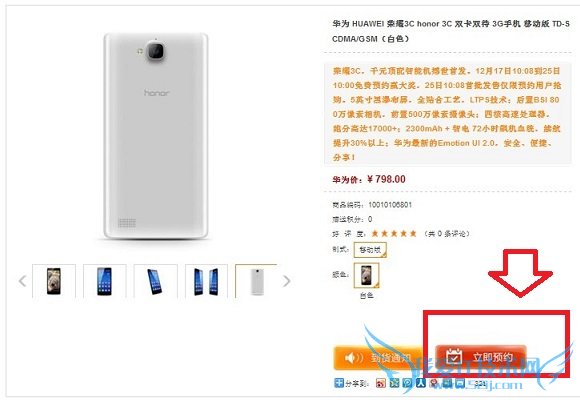
Task: Select the 移动版 model option
Action: 370,250
